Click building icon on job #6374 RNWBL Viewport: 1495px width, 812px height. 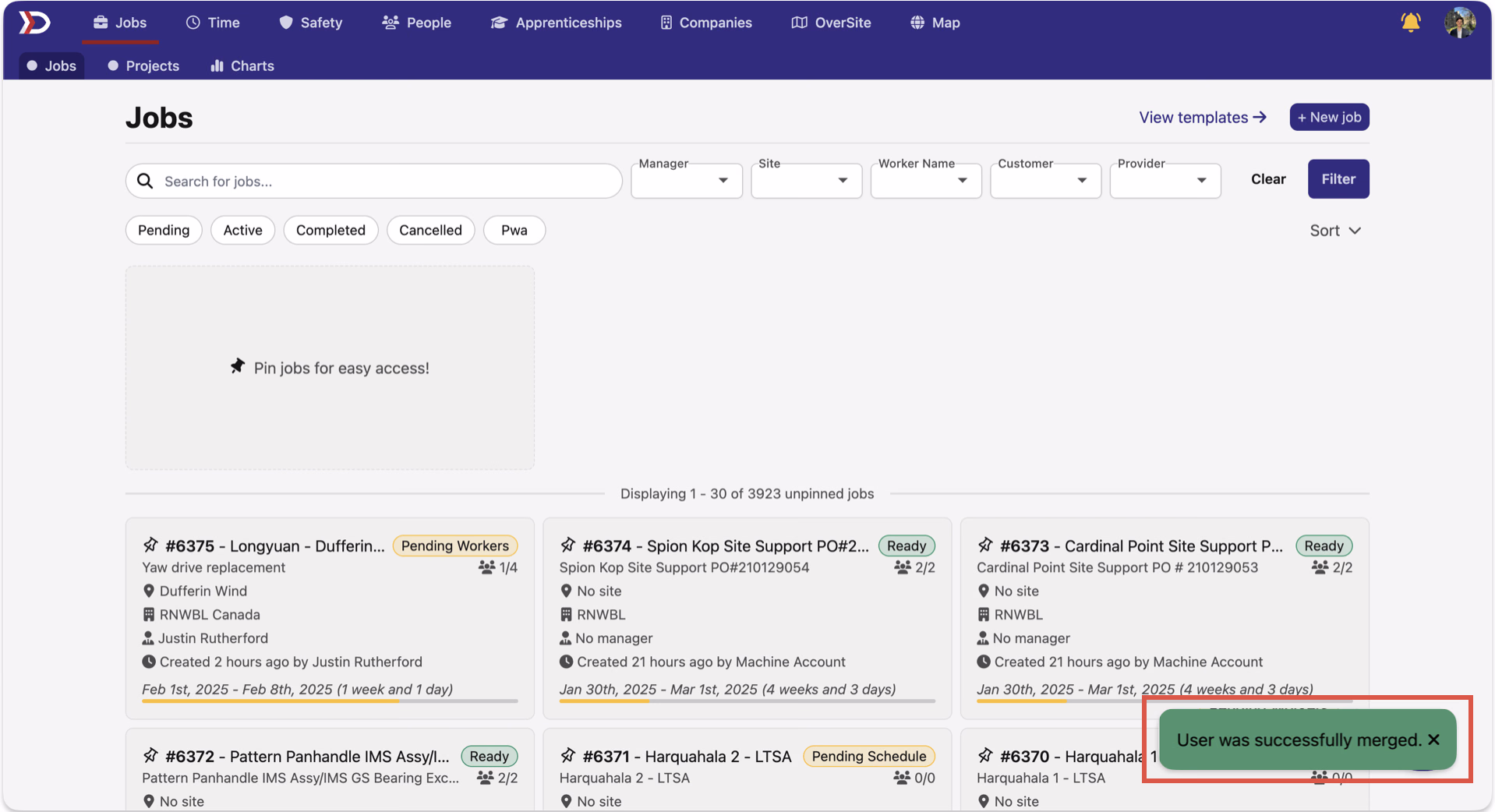click(x=567, y=614)
